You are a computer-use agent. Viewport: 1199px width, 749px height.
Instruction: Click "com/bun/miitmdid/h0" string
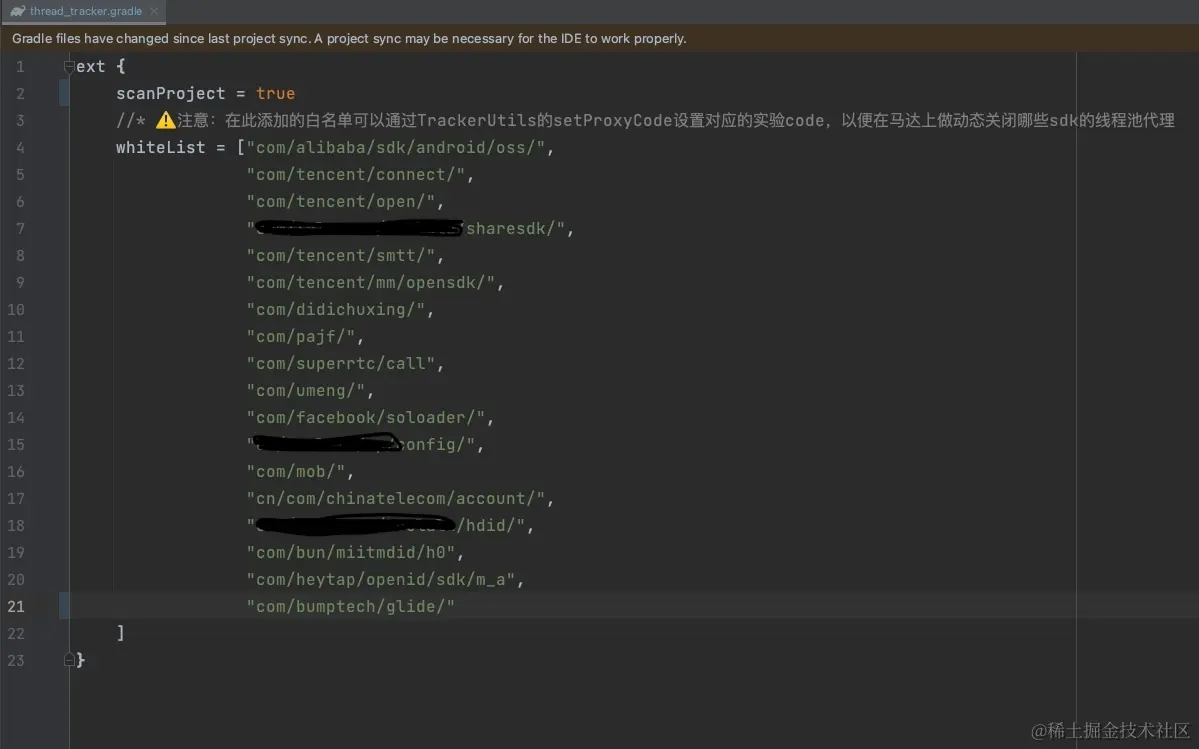pos(351,553)
